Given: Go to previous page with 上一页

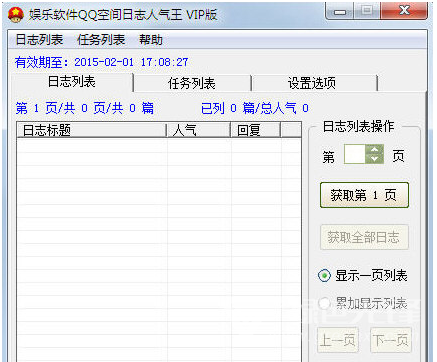Looking at the screenshot, I should pos(338,340).
